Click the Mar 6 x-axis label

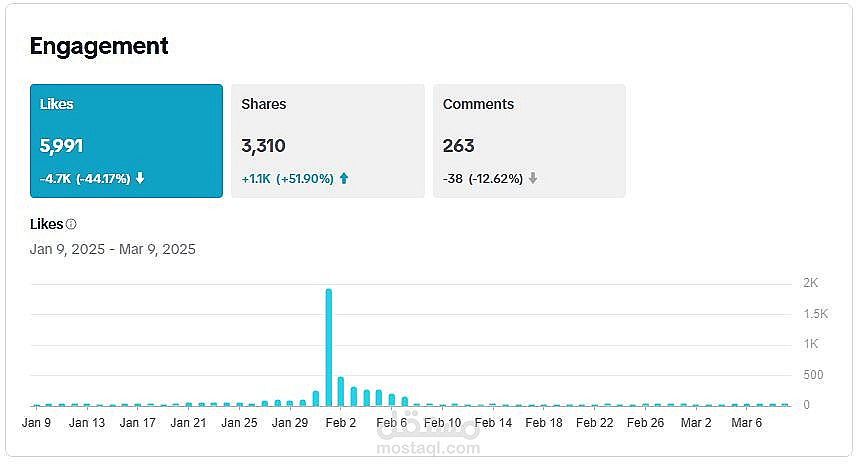coord(746,423)
